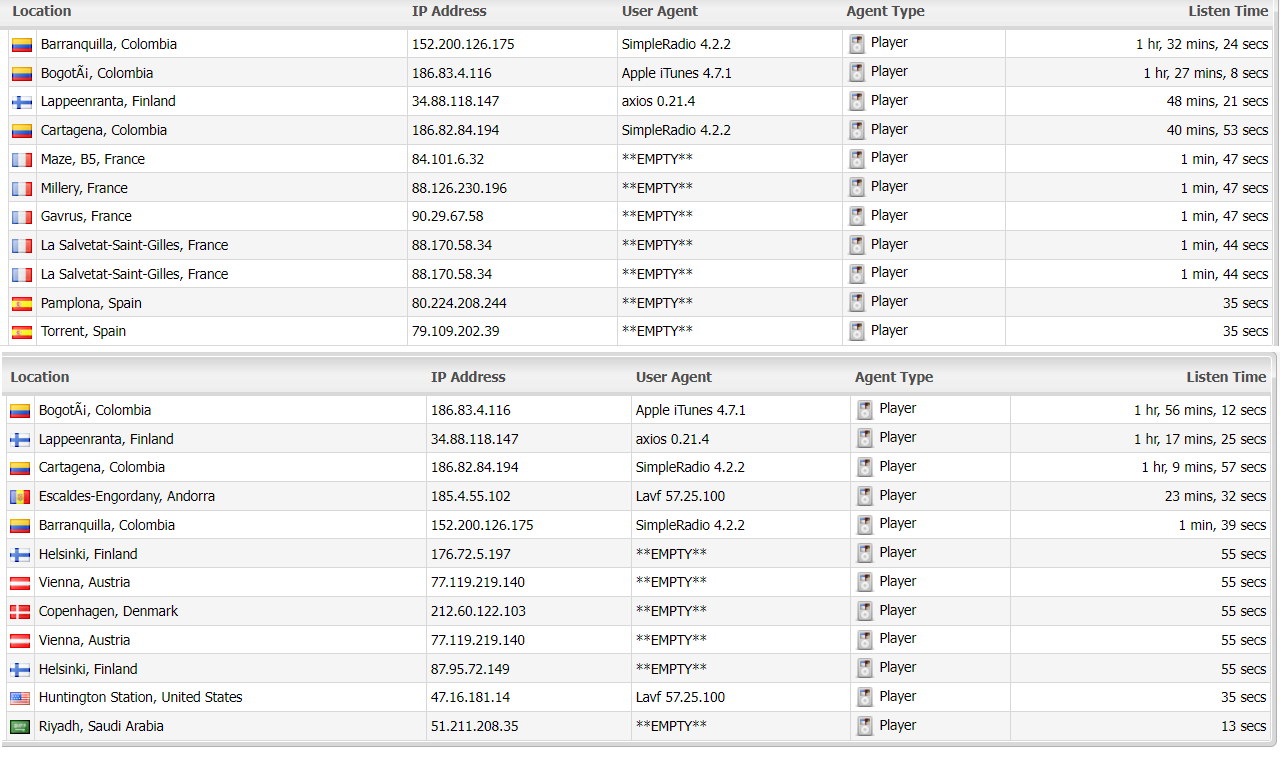
Task: Click the Player icon in the Millery, France row
Action: pos(857,187)
